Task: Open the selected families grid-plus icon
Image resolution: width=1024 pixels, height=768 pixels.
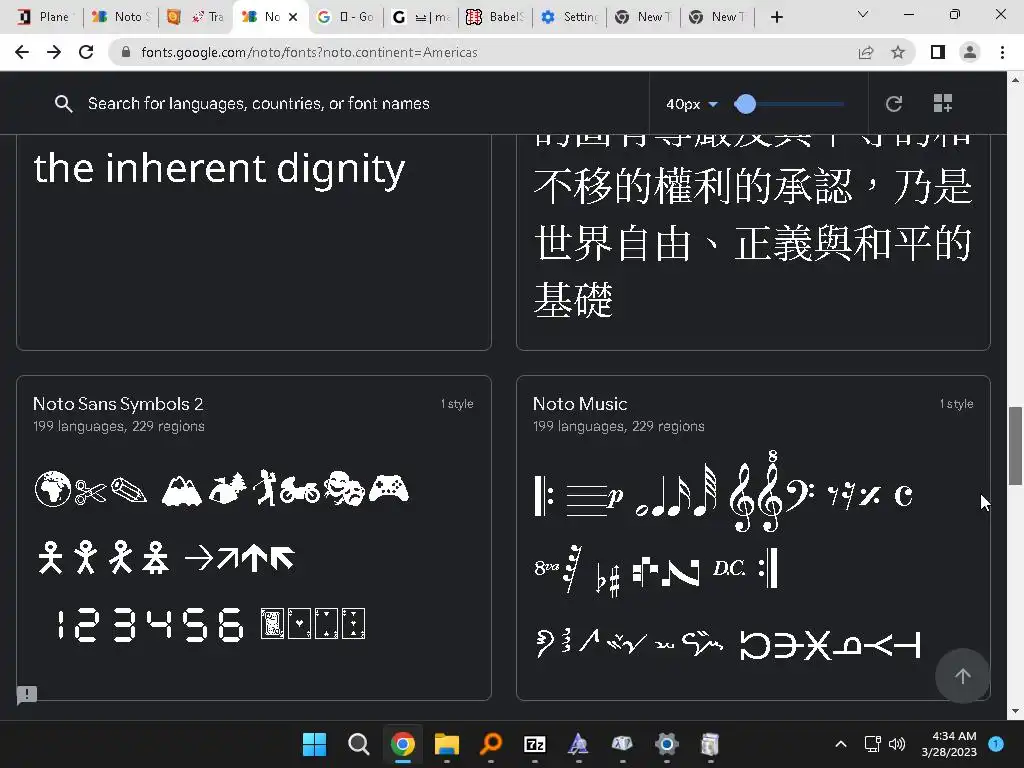Action: coord(942,103)
